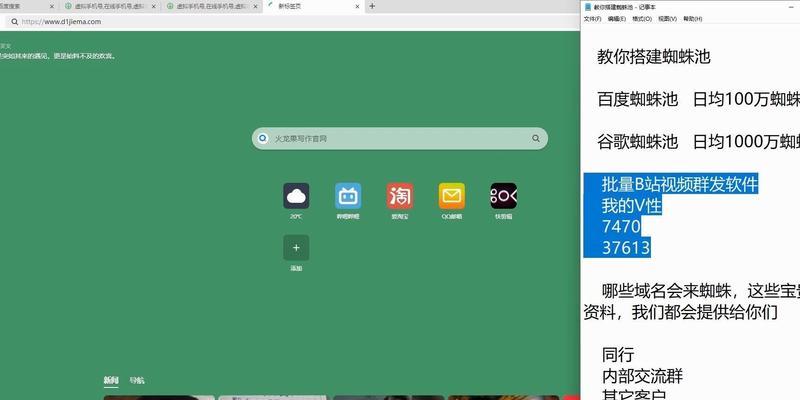Open the Bilibili shortcut icon
This screenshot has width=800, height=400.
[348, 196]
